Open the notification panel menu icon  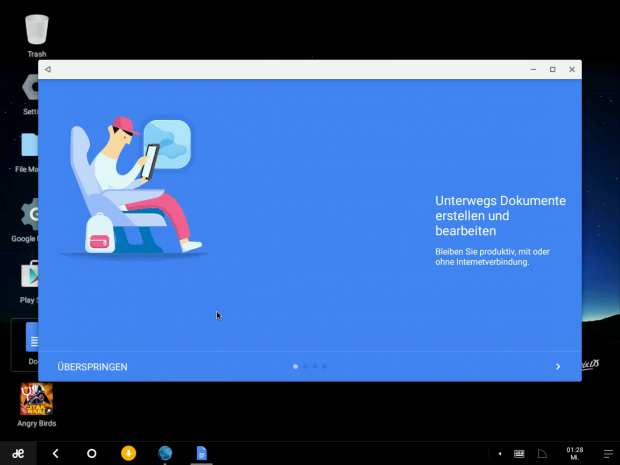pyautogui.click(x=608, y=454)
